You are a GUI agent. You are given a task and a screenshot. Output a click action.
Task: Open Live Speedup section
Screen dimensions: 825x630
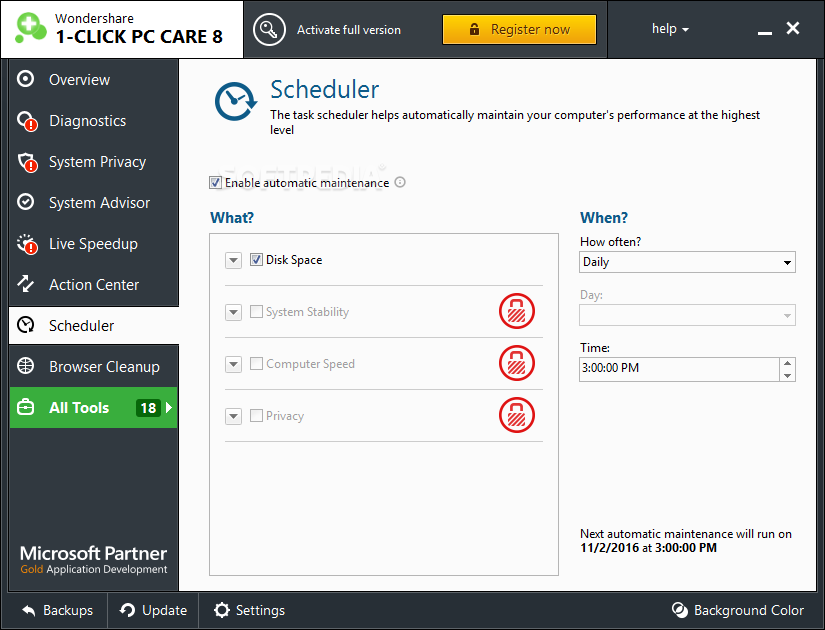click(x=94, y=244)
